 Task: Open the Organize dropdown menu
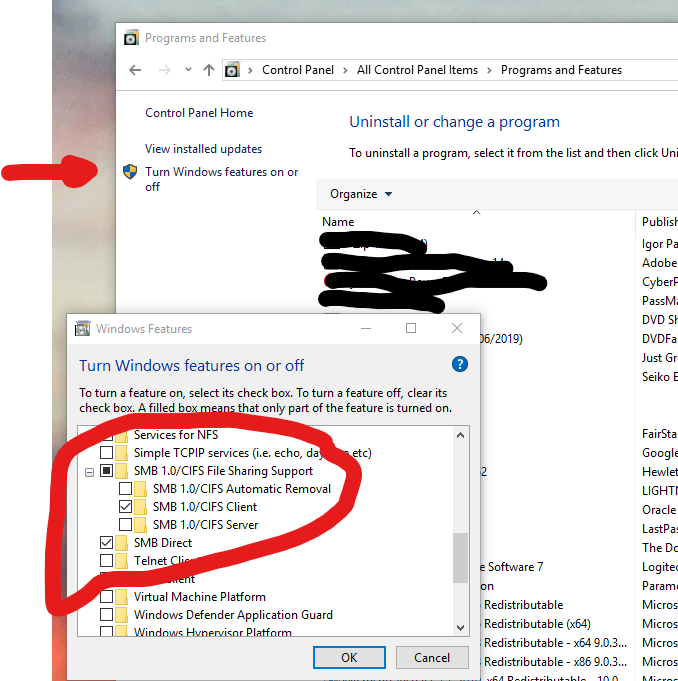tap(361, 194)
